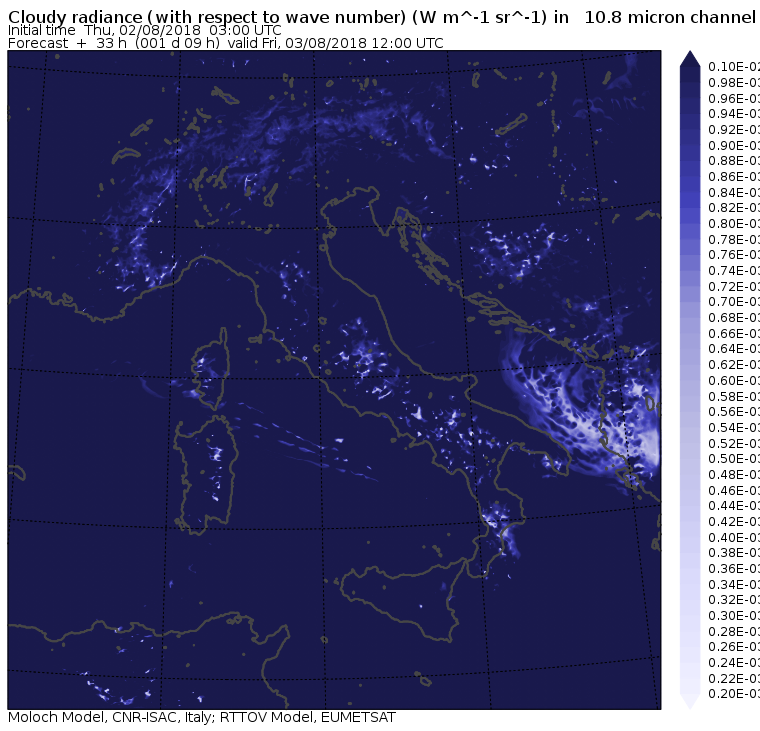The height and width of the screenshot is (731, 760).
Task: Click the colorbar label 0.90E-03
Action: 734,145
